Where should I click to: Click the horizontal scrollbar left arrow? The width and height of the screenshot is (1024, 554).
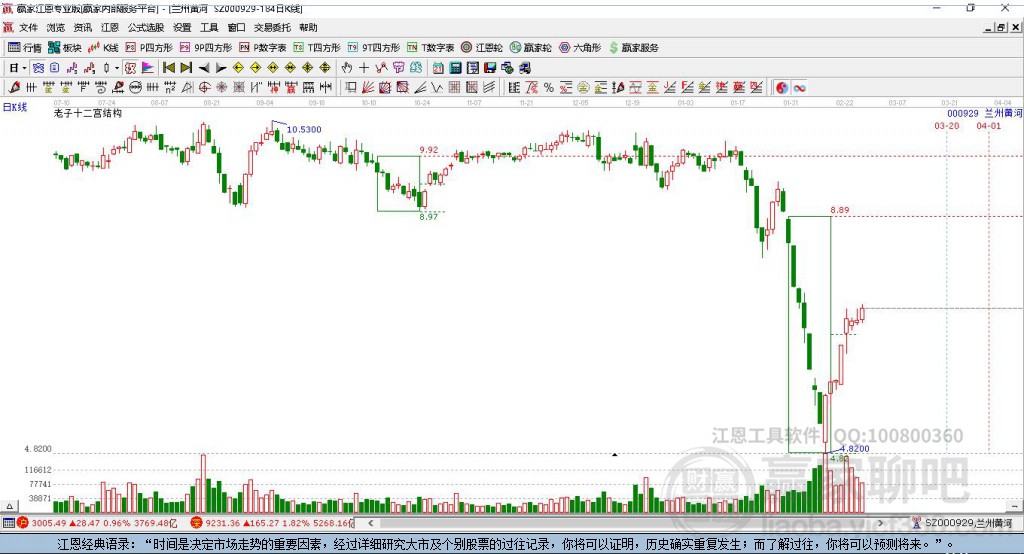pyautogui.click(x=371, y=523)
